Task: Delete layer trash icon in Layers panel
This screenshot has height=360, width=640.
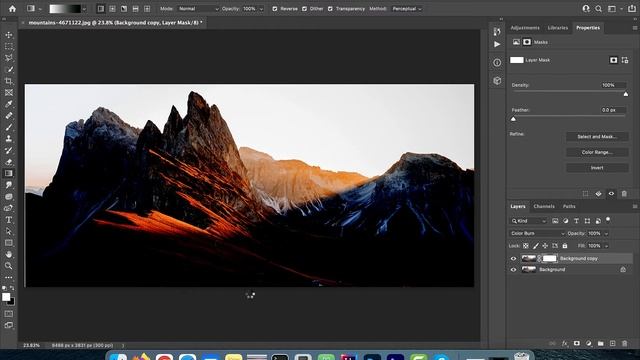Action: click(624, 344)
